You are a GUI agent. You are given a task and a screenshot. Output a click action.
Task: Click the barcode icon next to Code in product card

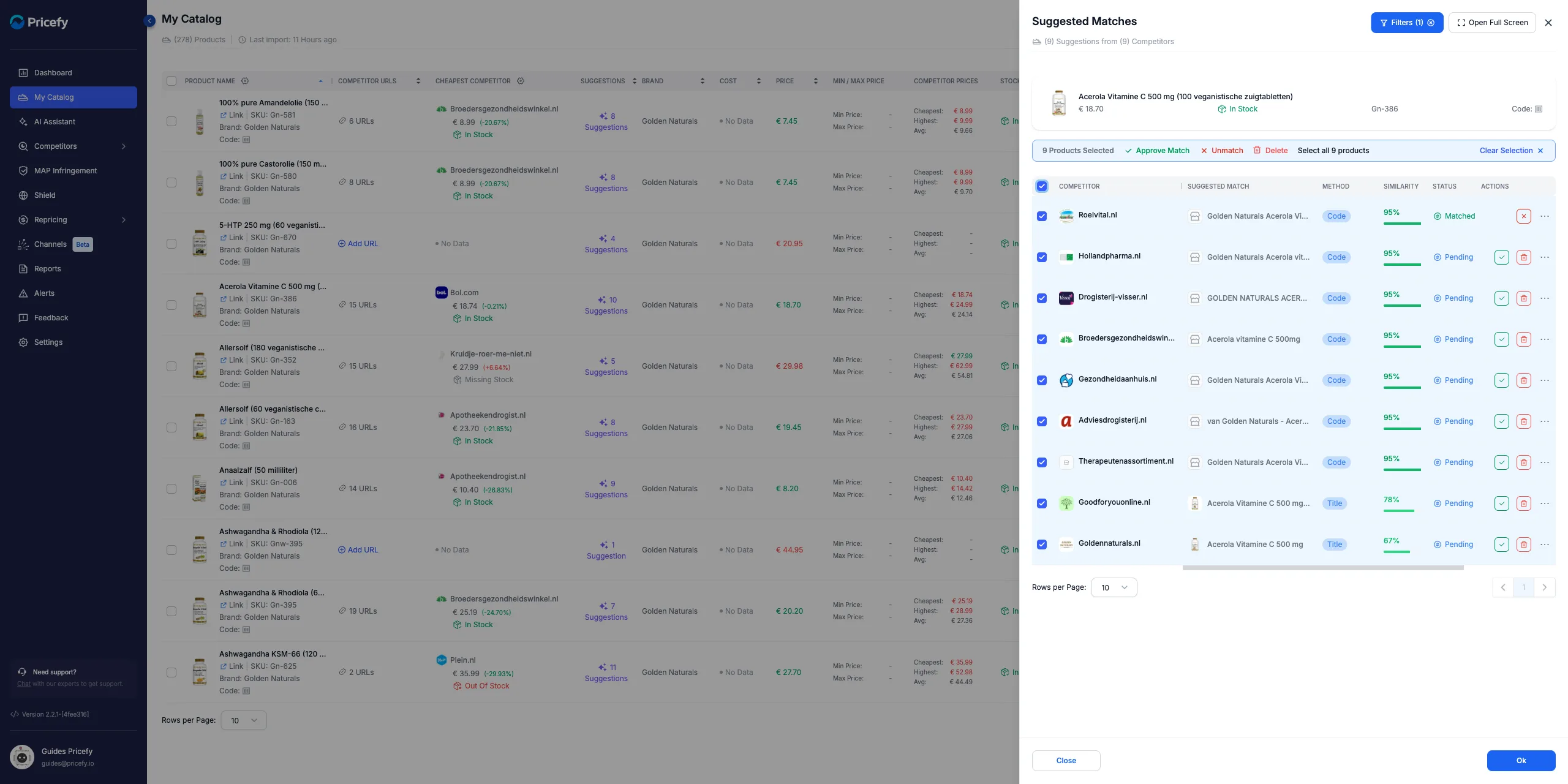(1539, 109)
